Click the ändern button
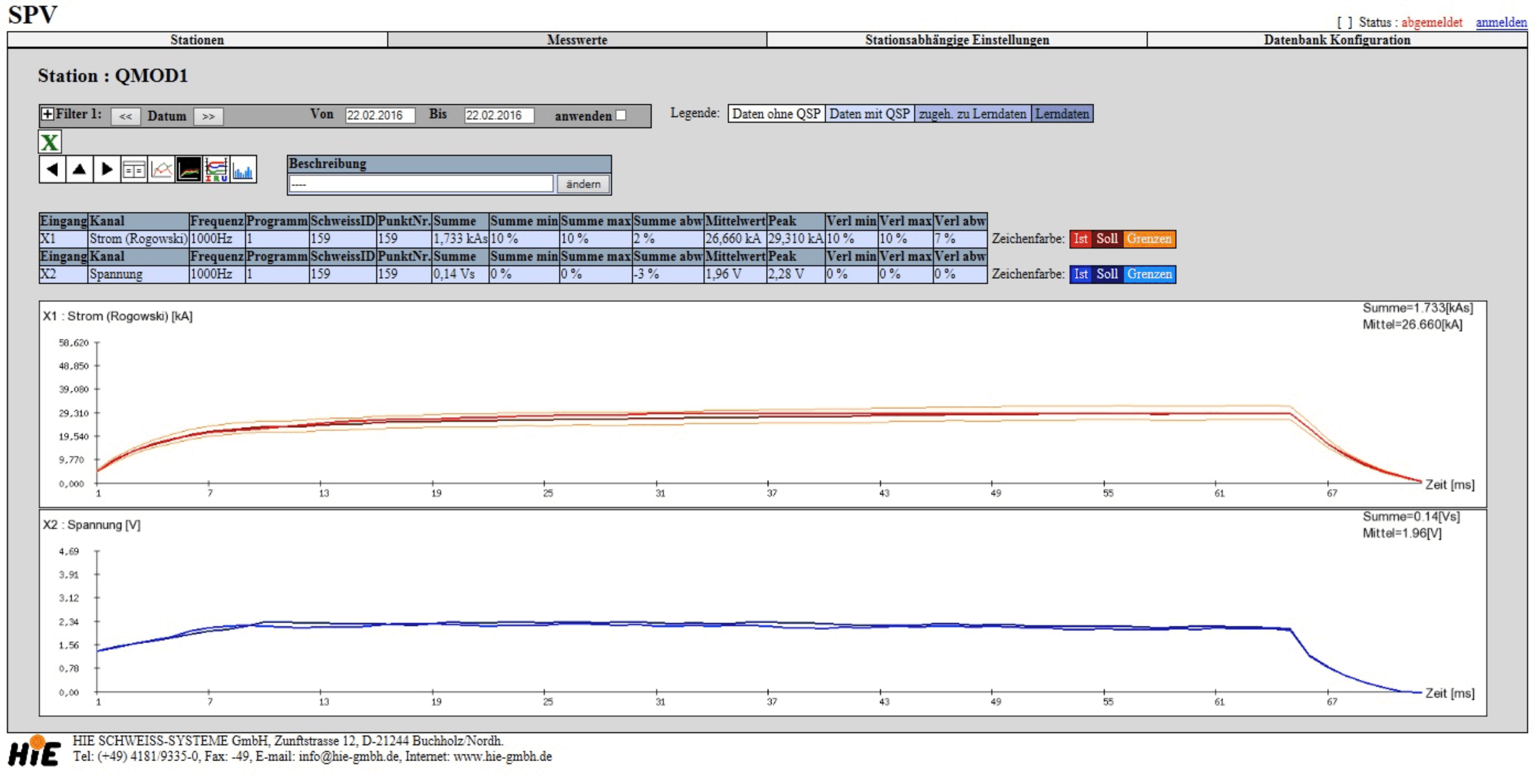 pos(583,184)
